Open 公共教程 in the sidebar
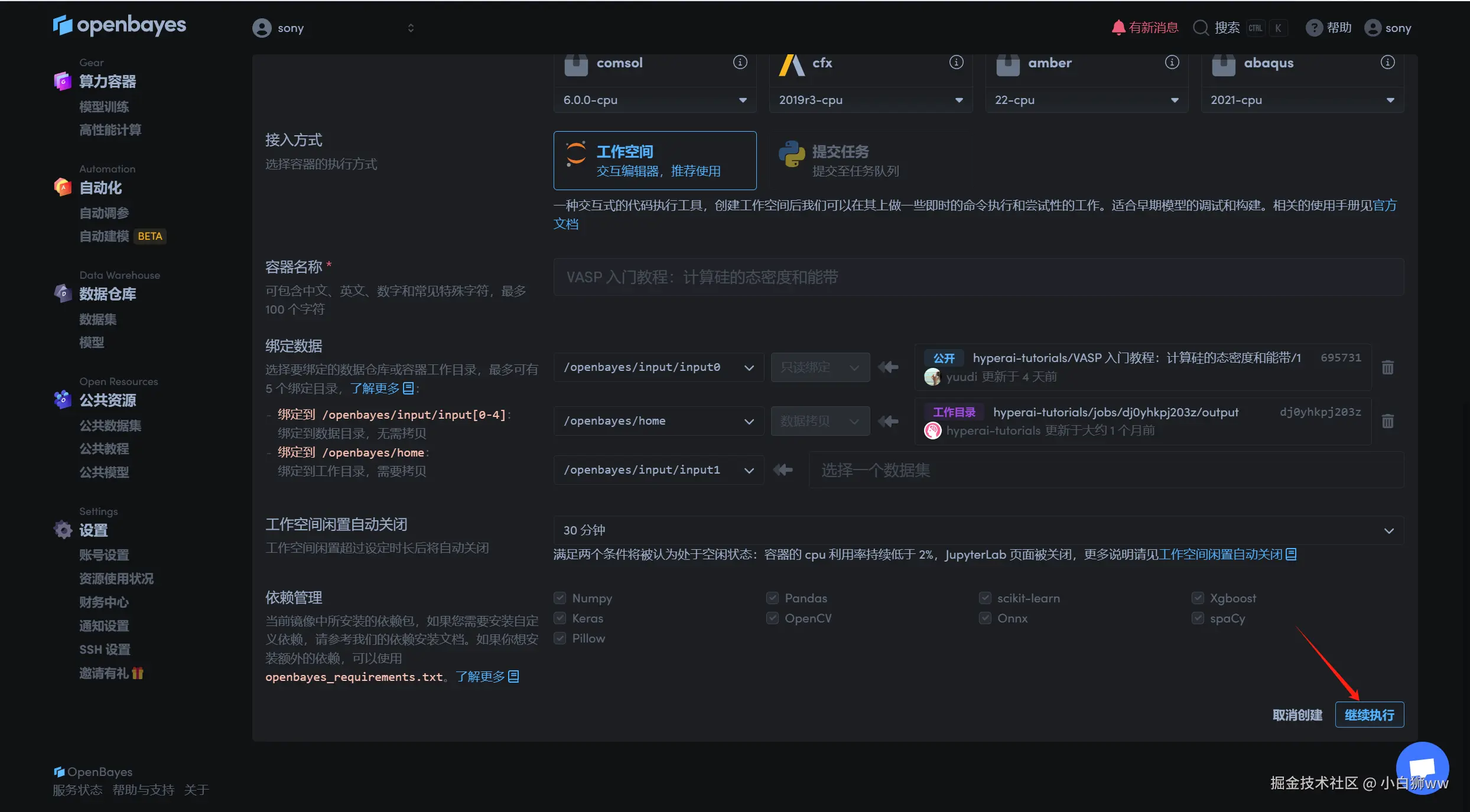 click(104, 449)
